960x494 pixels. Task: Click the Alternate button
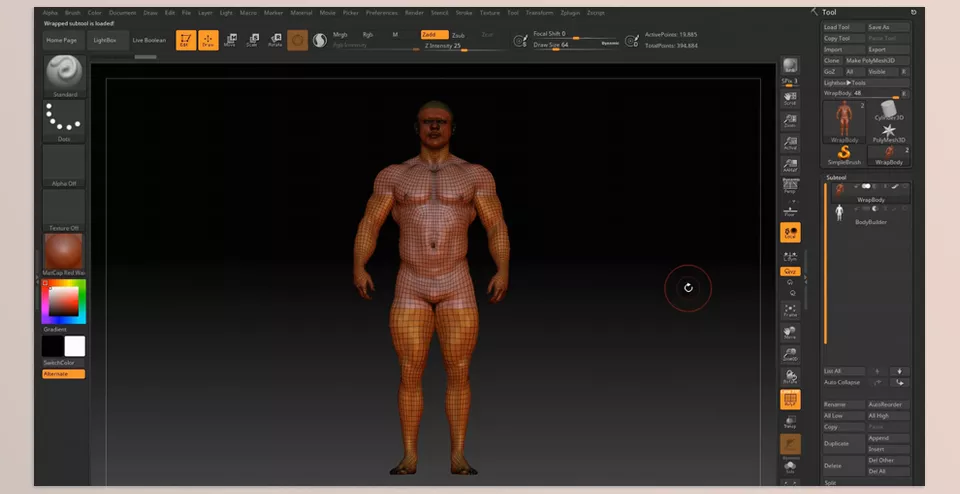tap(64, 374)
